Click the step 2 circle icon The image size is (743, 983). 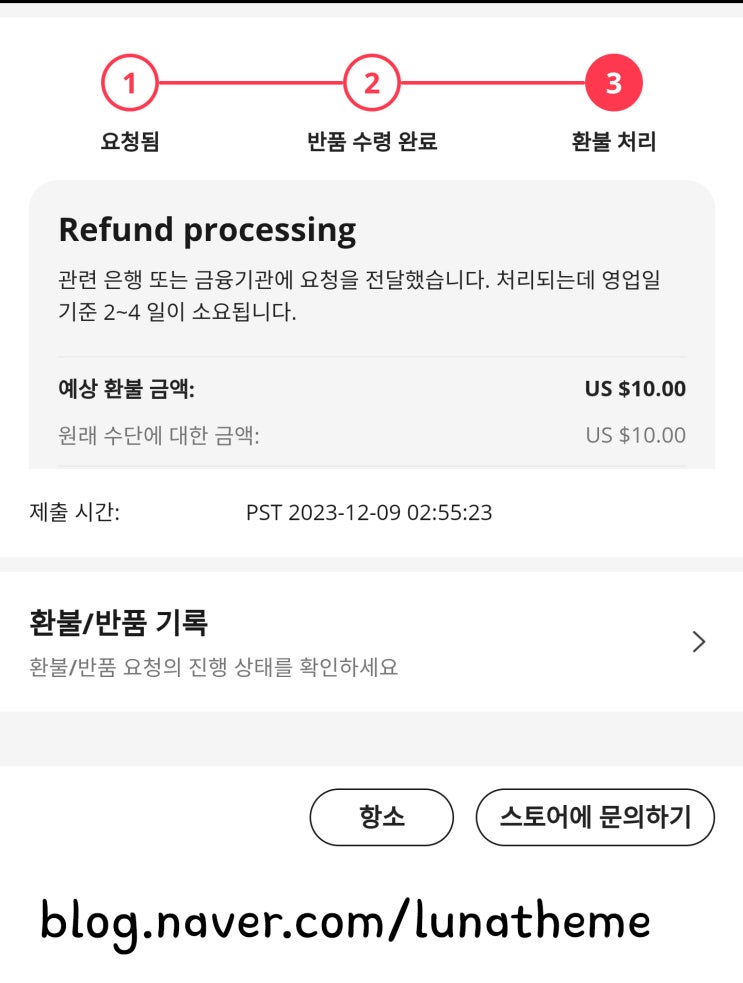point(371,83)
